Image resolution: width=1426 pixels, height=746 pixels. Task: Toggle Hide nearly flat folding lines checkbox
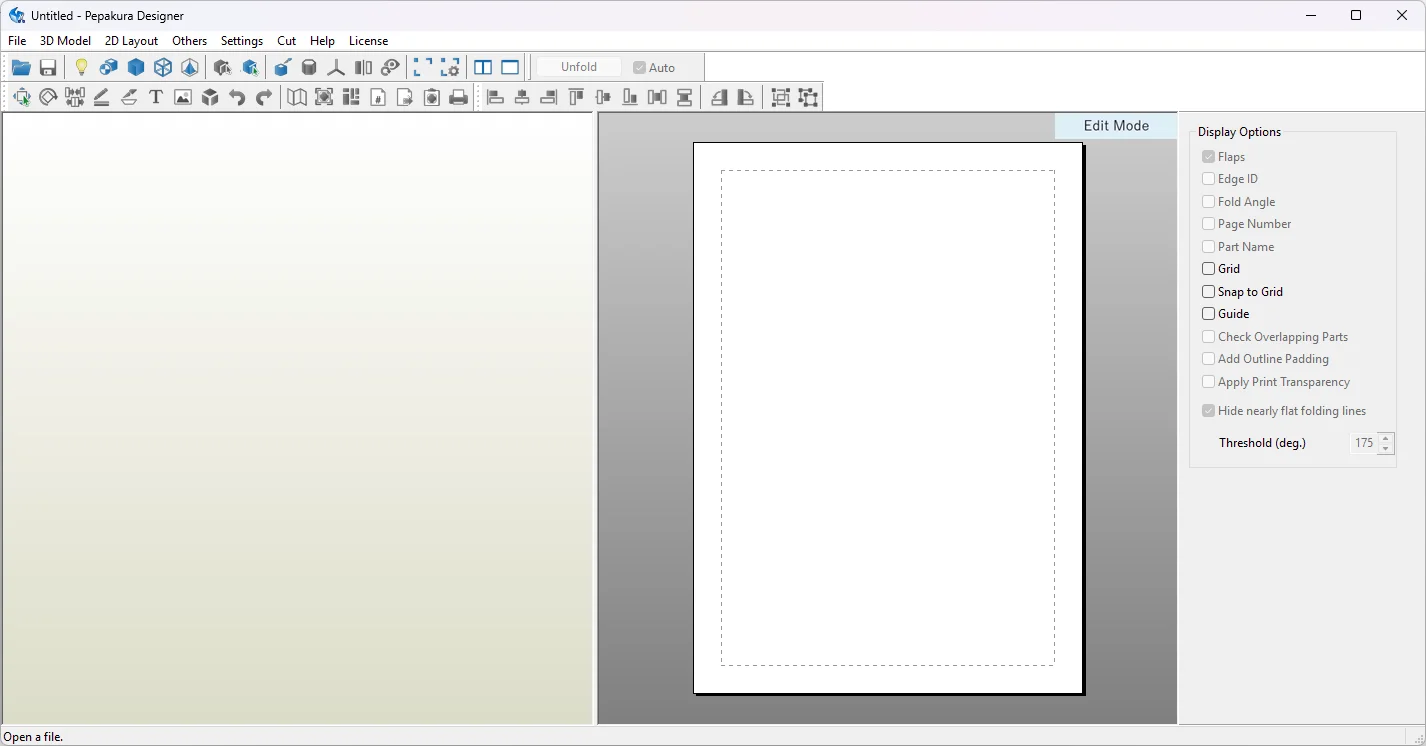coord(1209,411)
